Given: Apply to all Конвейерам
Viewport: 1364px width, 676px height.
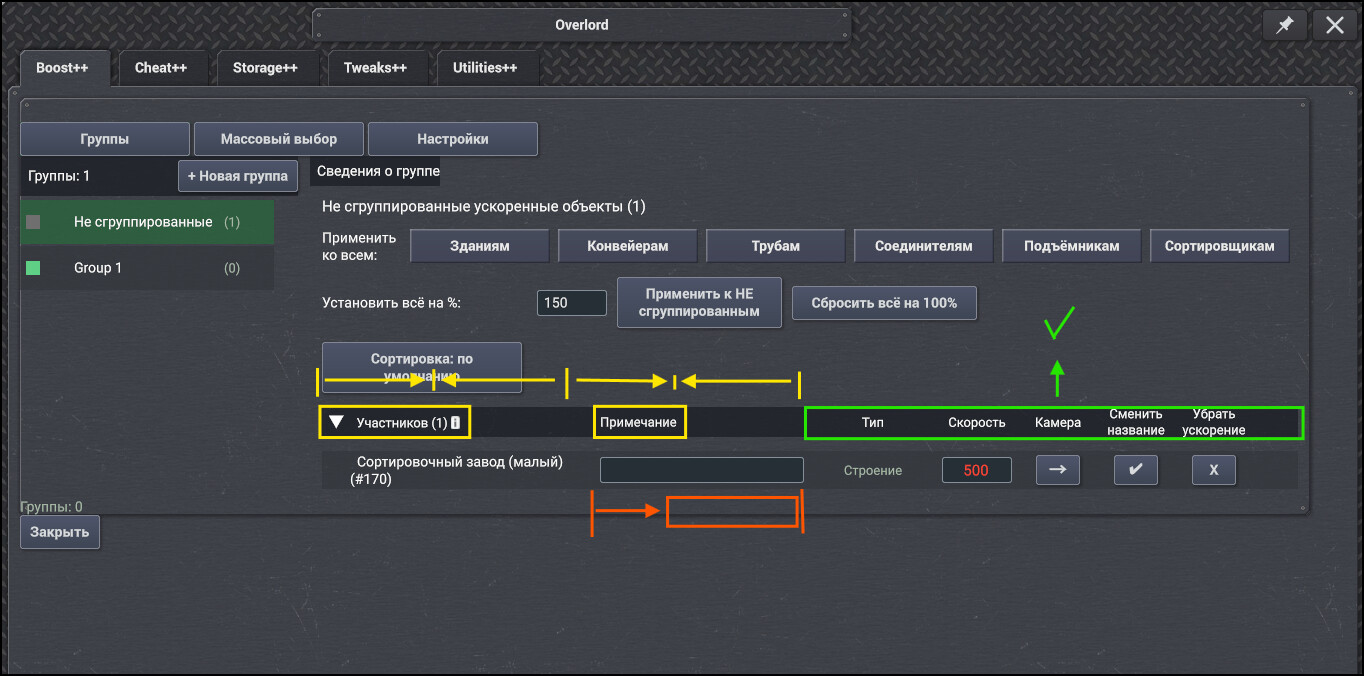Looking at the screenshot, I should (627, 246).
